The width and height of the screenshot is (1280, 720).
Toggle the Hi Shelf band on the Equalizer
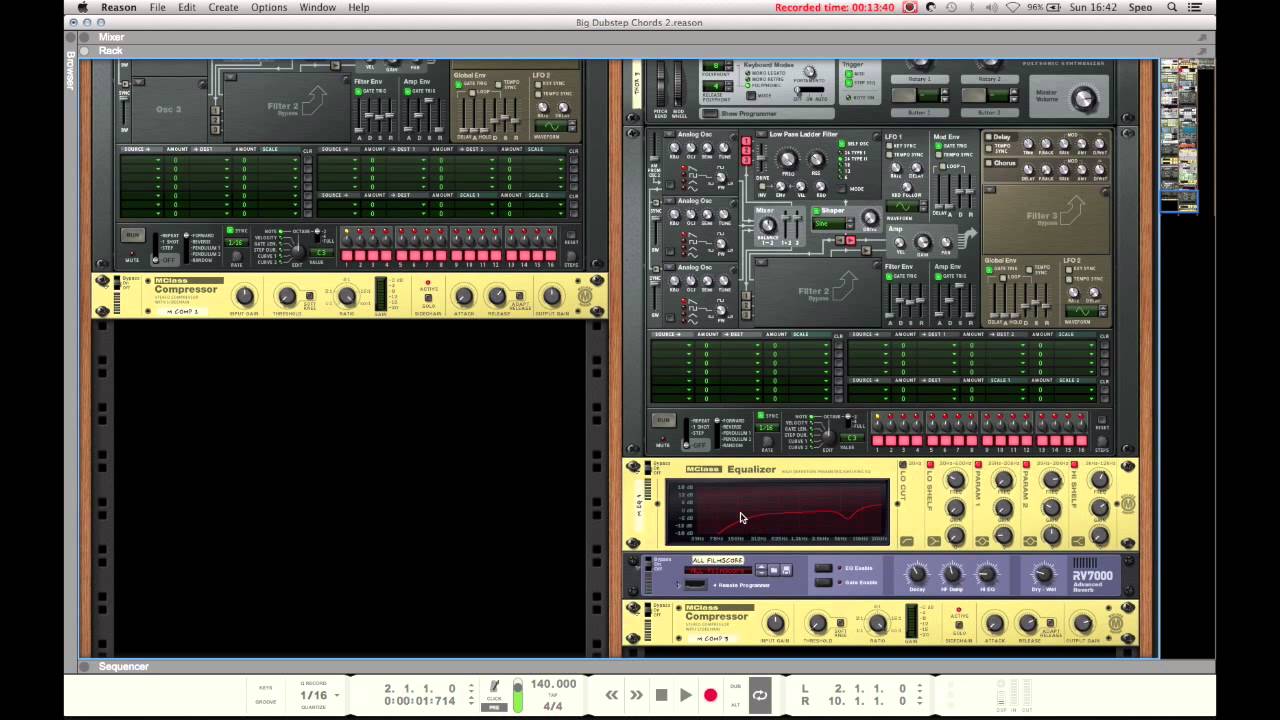pyautogui.click(x=1076, y=465)
